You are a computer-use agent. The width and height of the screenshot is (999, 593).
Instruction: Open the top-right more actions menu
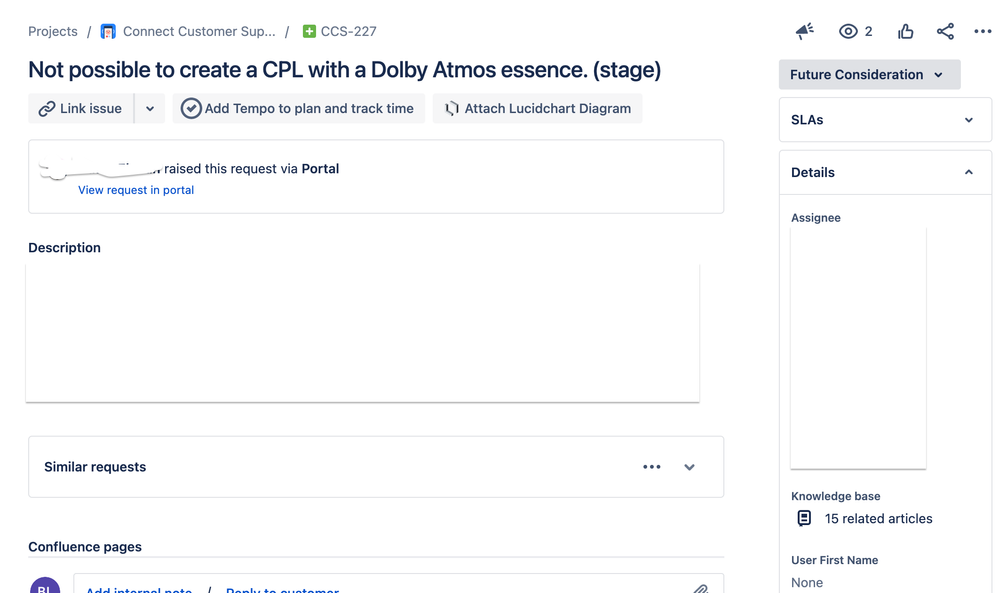pyautogui.click(x=982, y=32)
